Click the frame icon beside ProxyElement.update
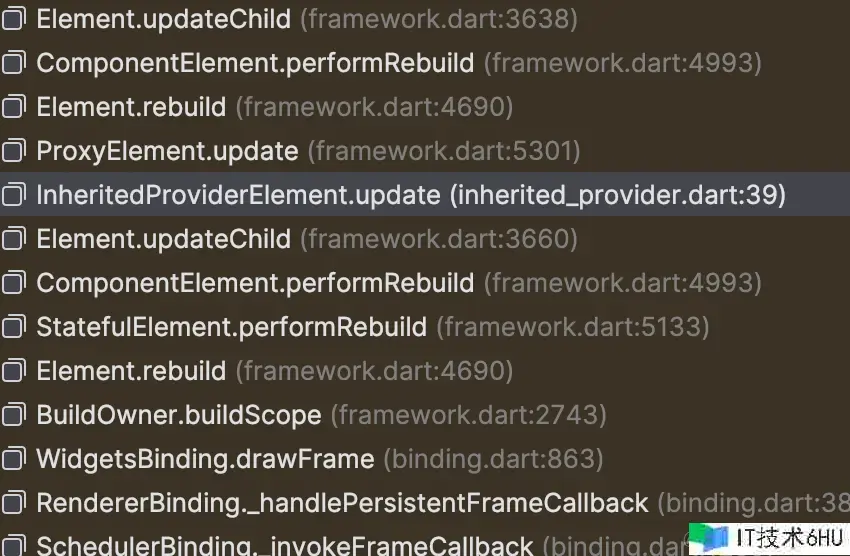This screenshot has height=556, width=850. point(13,152)
